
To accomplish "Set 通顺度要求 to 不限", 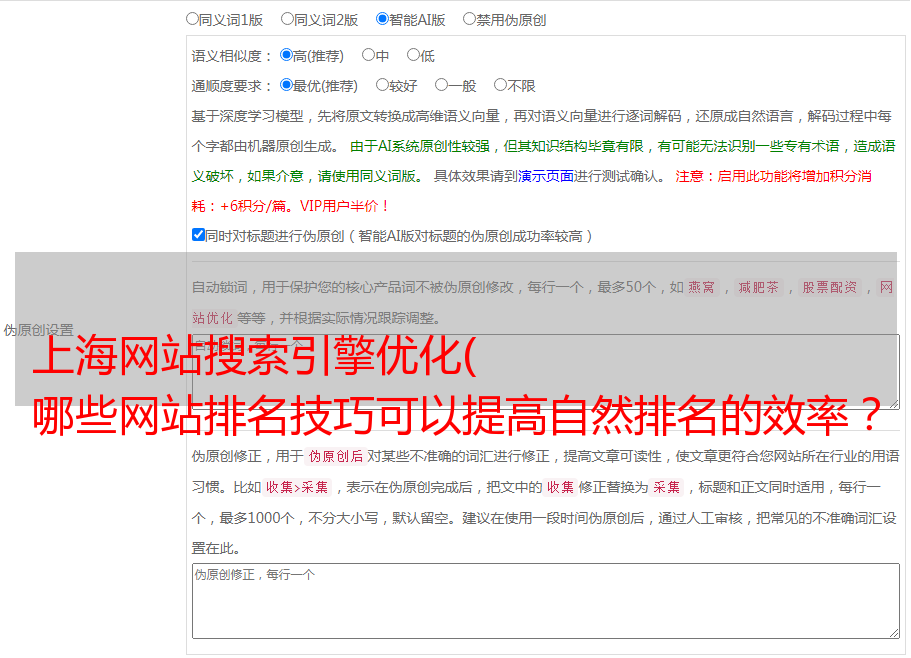I will click(x=500, y=85).
